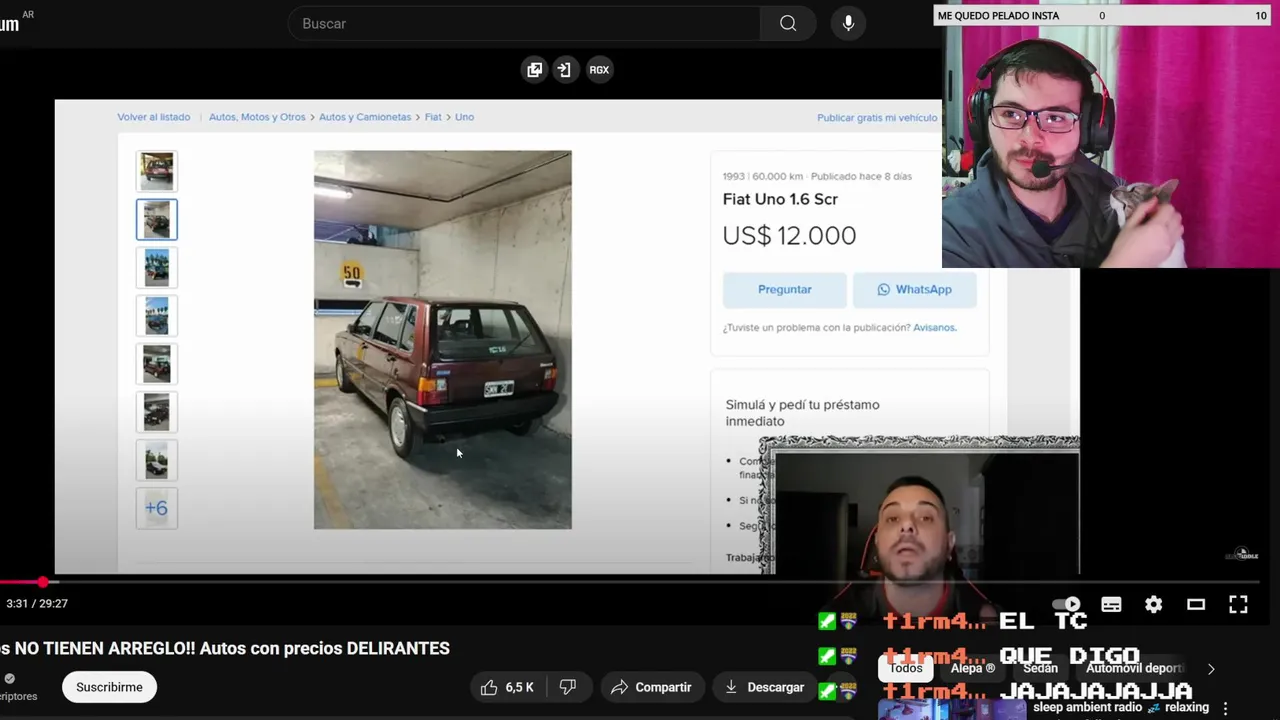The image size is (1280, 720).
Task: Open the player settings gear
Action: coord(1153,604)
